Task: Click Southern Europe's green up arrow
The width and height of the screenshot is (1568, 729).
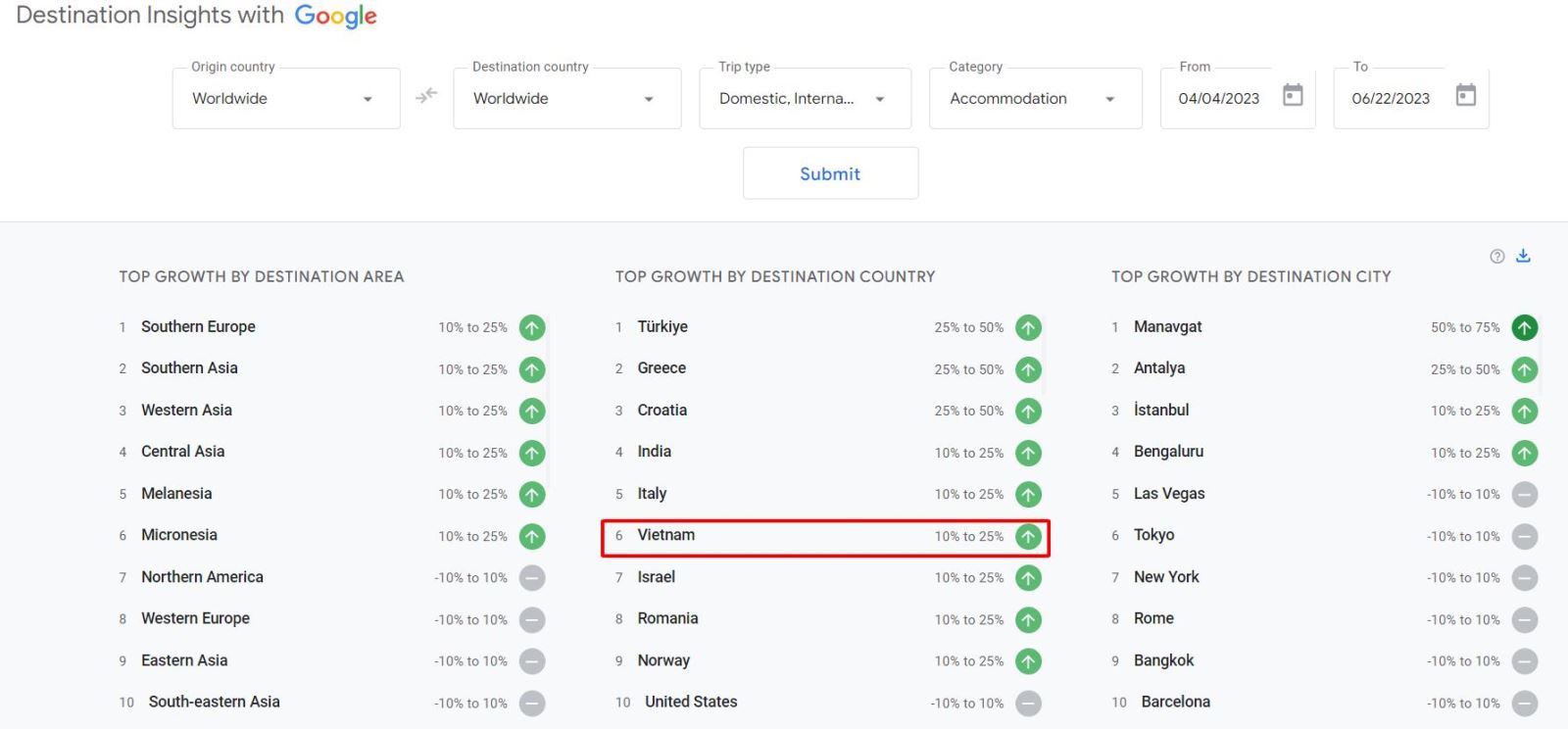Action: (x=532, y=327)
